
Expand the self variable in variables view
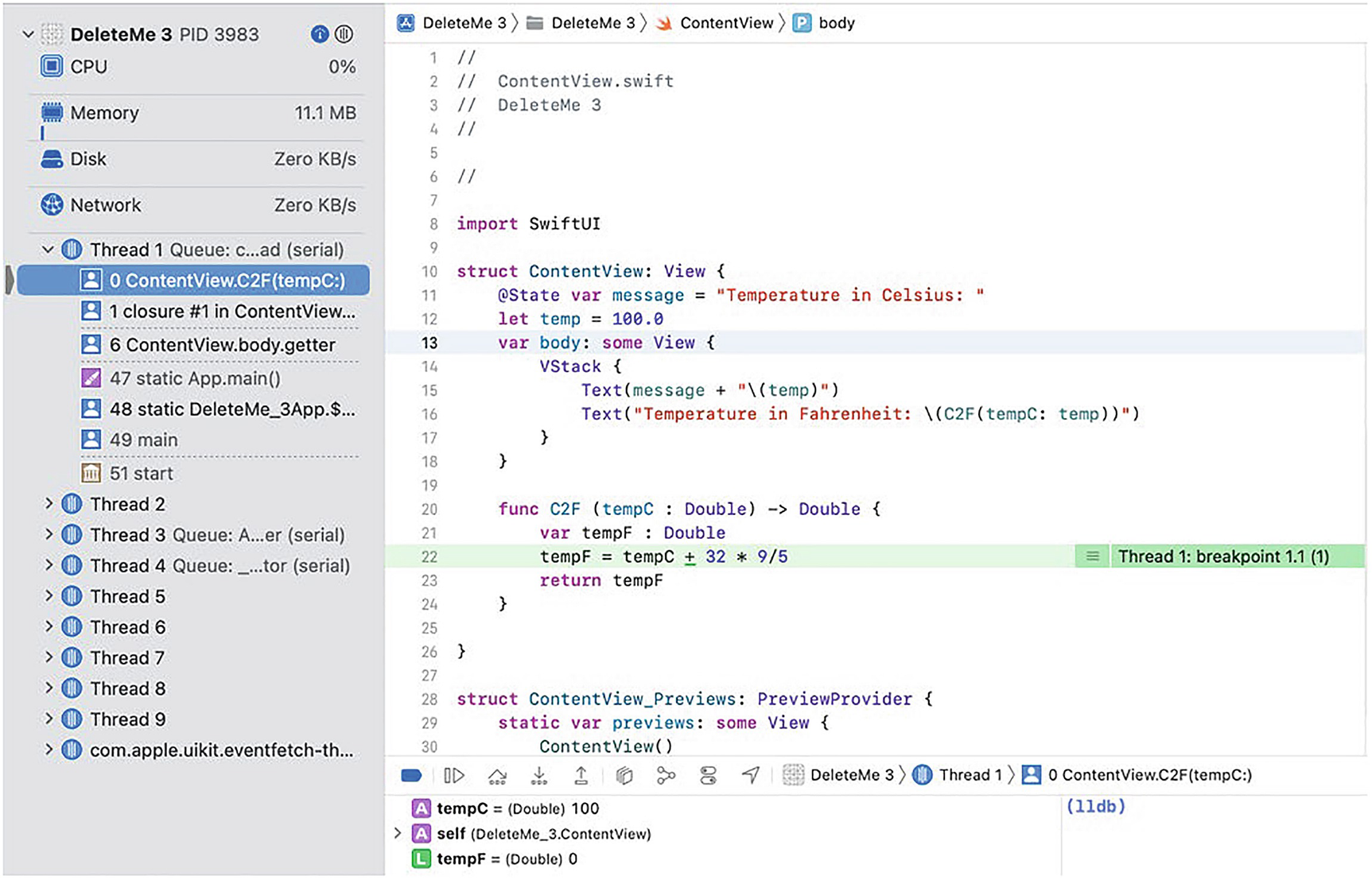(398, 833)
